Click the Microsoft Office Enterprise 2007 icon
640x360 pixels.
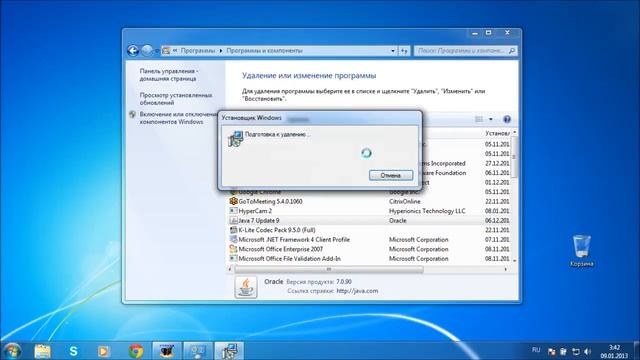(x=233, y=249)
